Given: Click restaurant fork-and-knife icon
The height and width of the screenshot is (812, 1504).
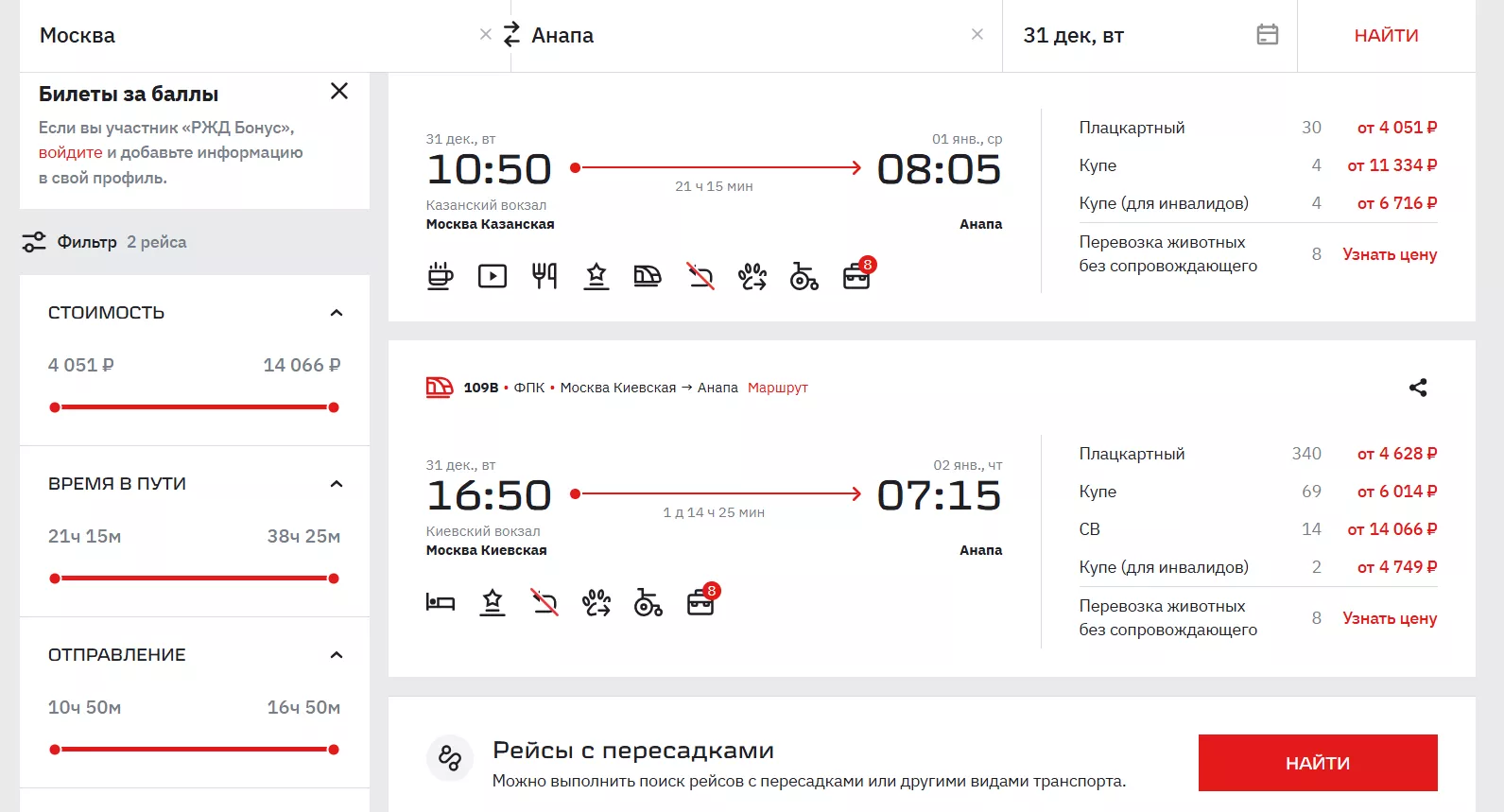Looking at the screenshot, I should click(545, 276).
